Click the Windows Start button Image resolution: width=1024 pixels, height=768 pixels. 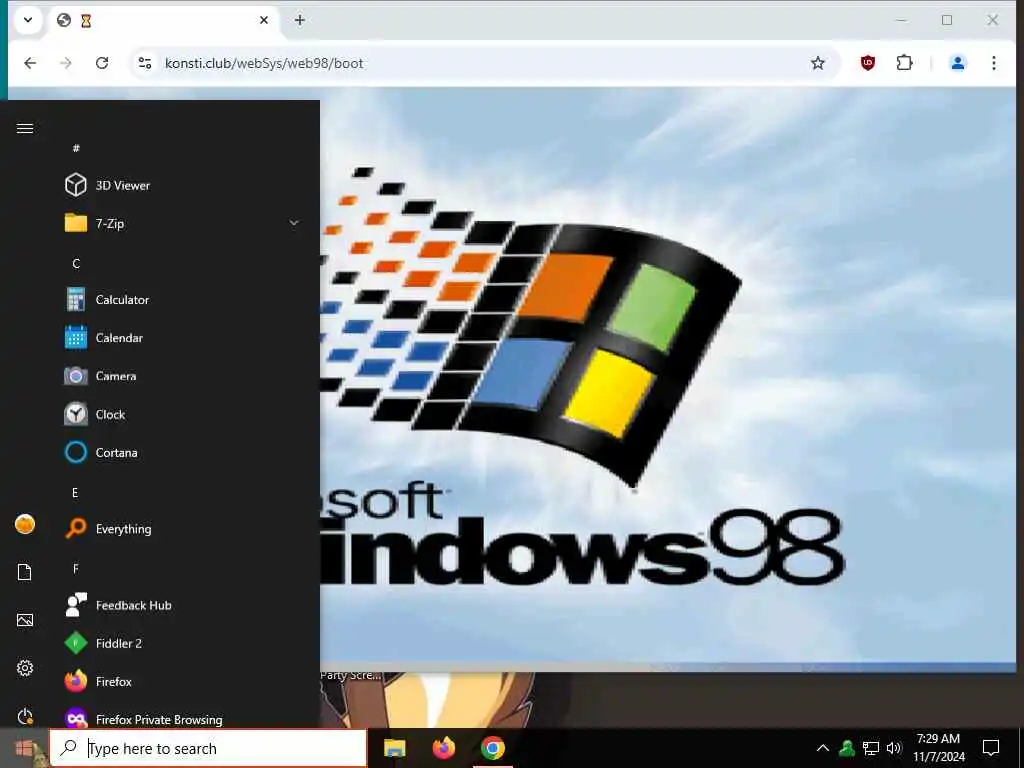(x=24, y=748)
